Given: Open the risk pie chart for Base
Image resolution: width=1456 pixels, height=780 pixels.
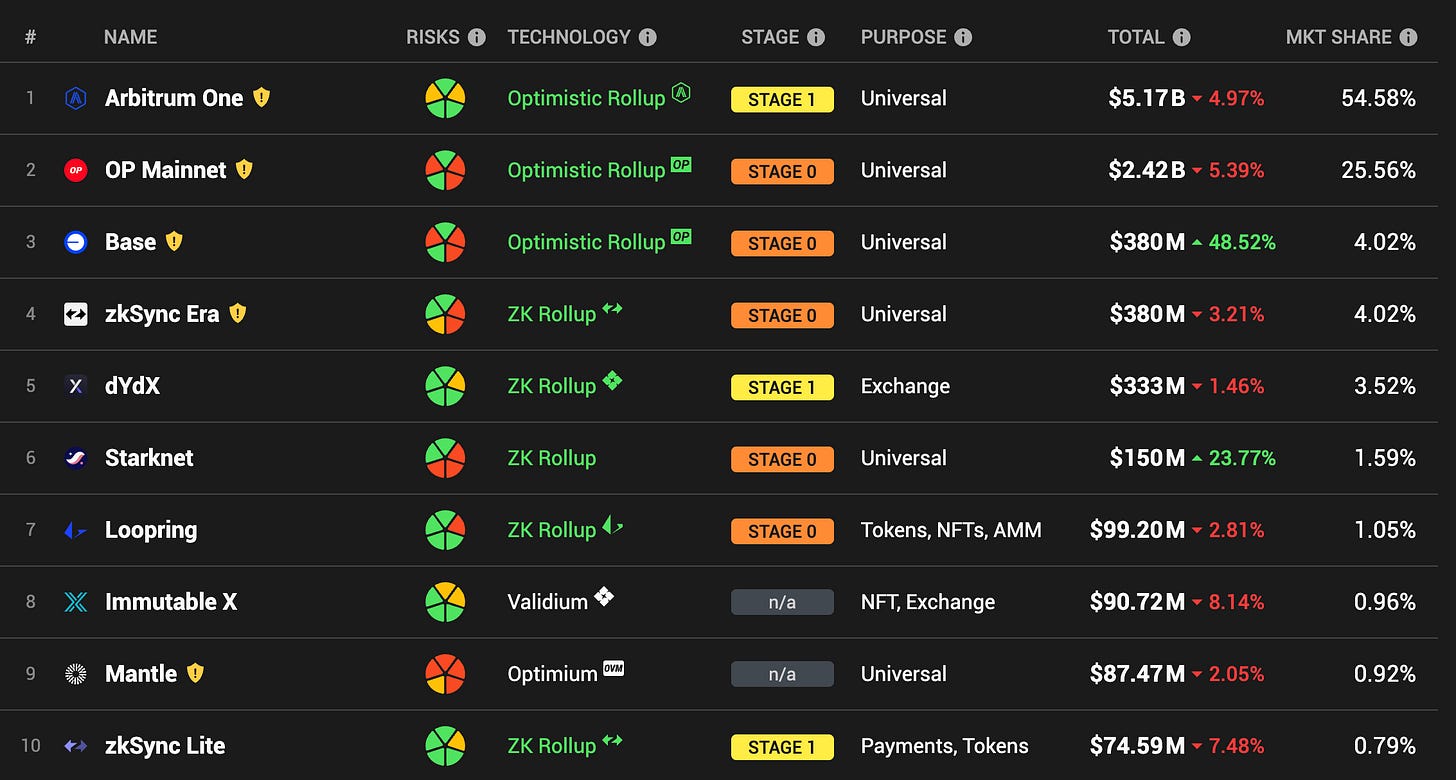Looking at the screenshot, I should click(x=445, y=242).
